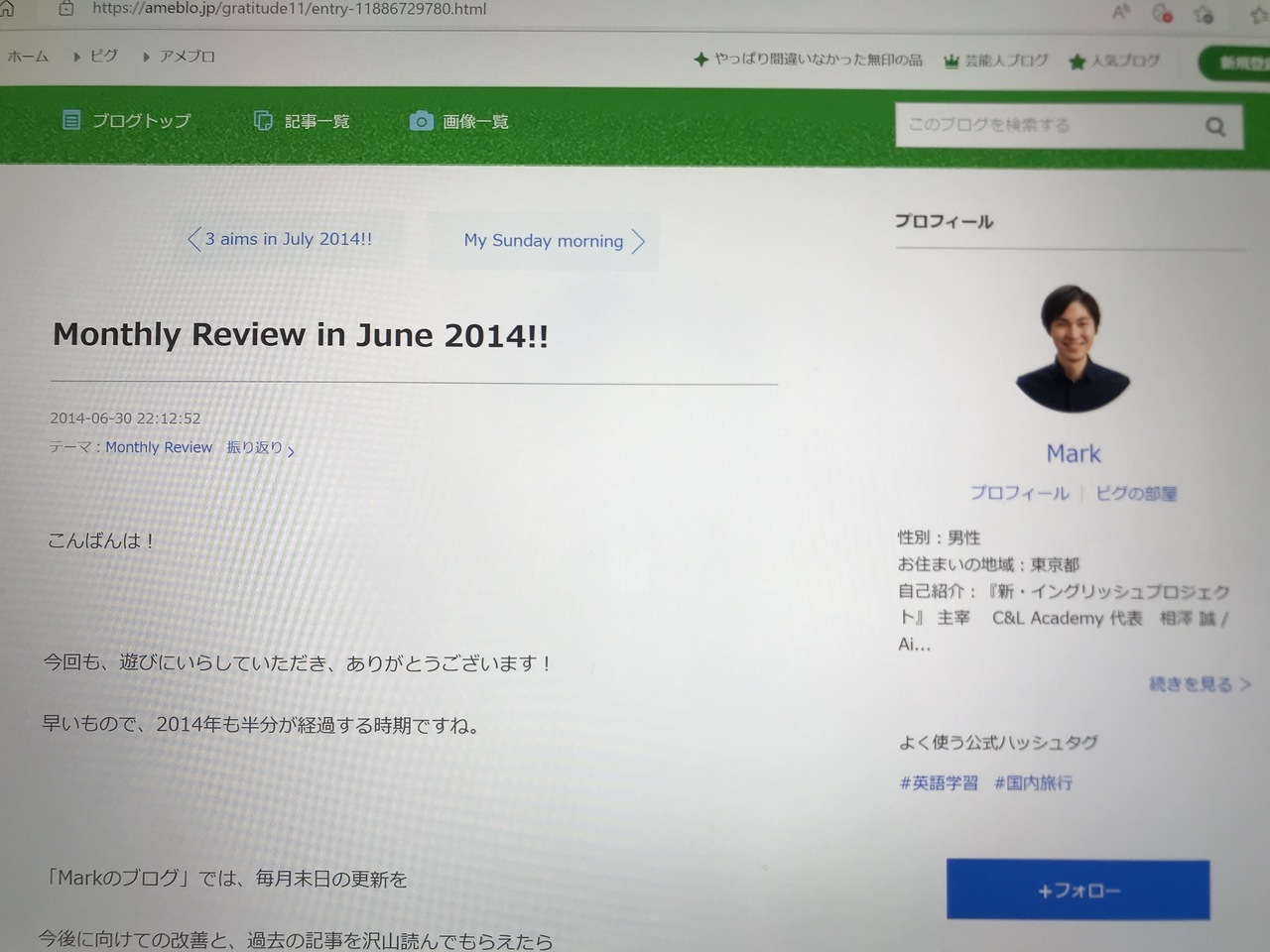
Task: Go to next post My Sunday morning
Action: click(553, 241)
